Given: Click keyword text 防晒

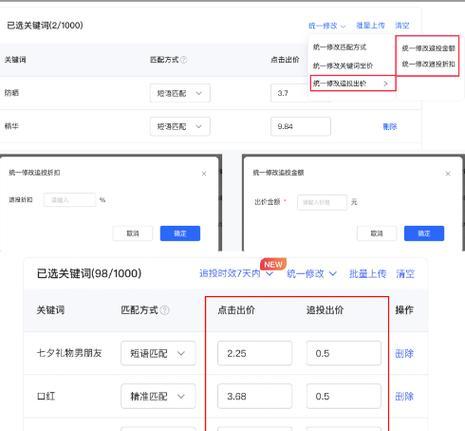Looking at the screenshot, I should point(11,93).
